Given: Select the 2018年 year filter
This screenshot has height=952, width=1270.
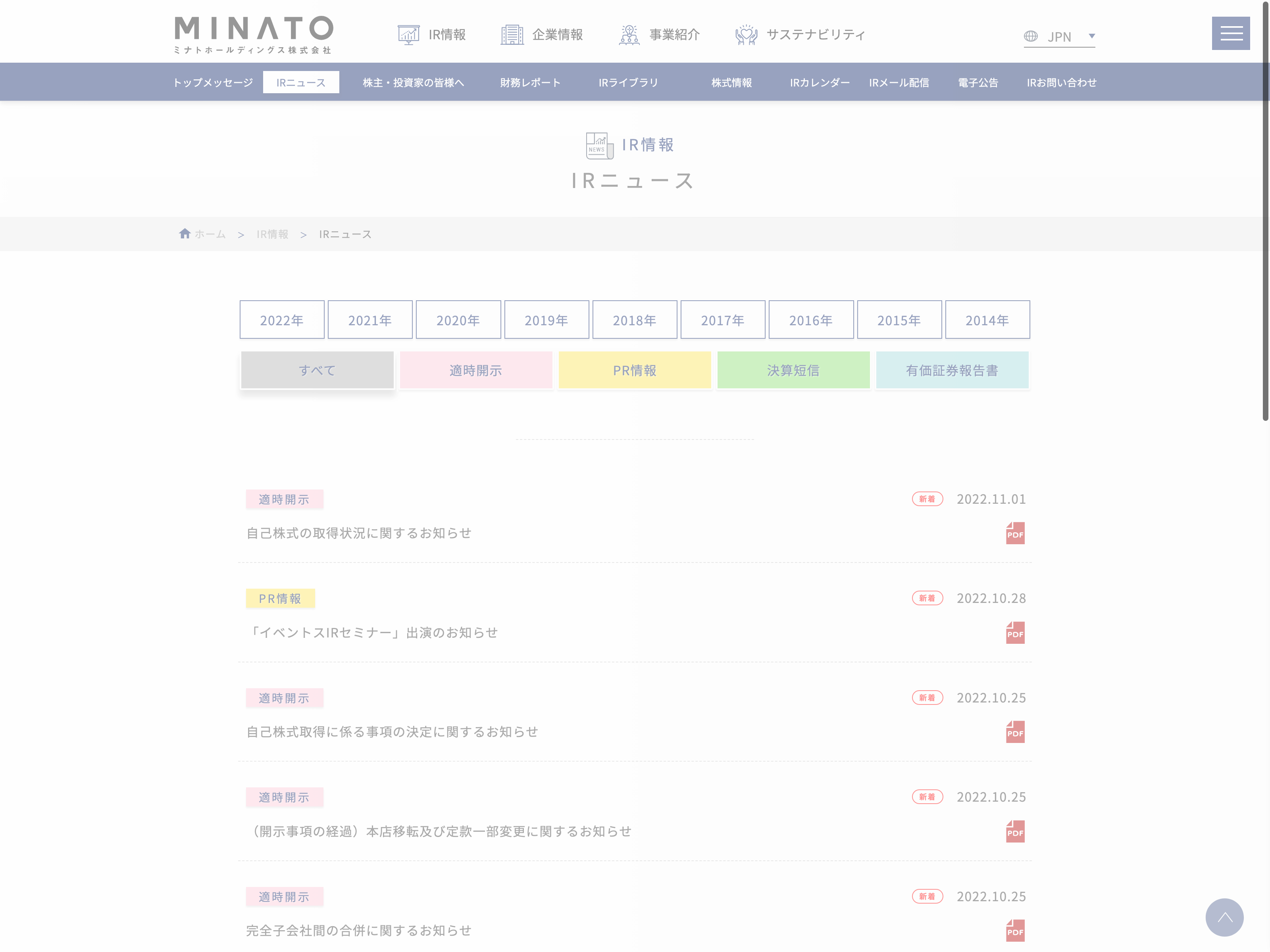Looking at the screenshot, I should [x=635, y=320].
